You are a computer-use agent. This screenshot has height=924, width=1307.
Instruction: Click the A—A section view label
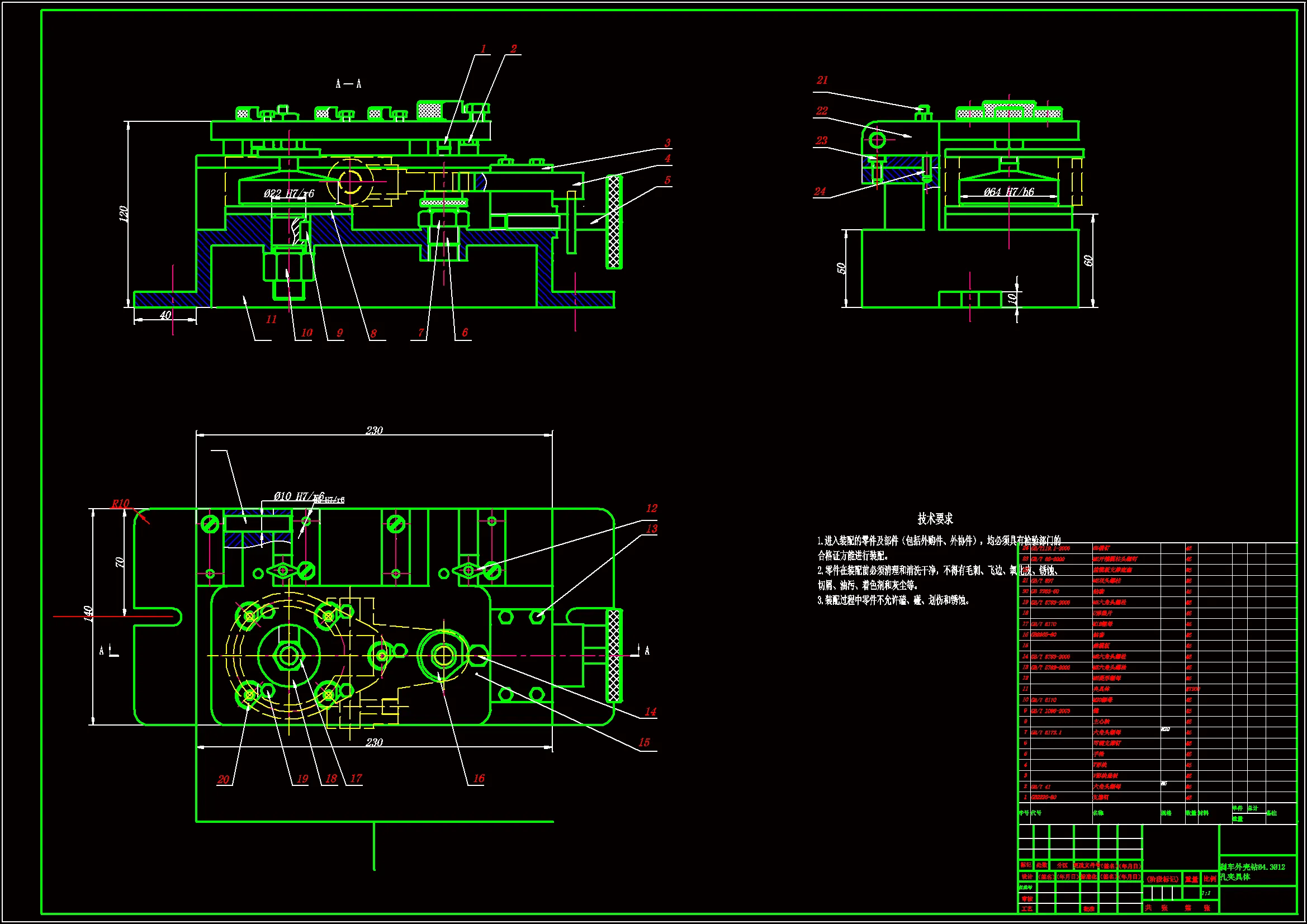click(348, 84)
